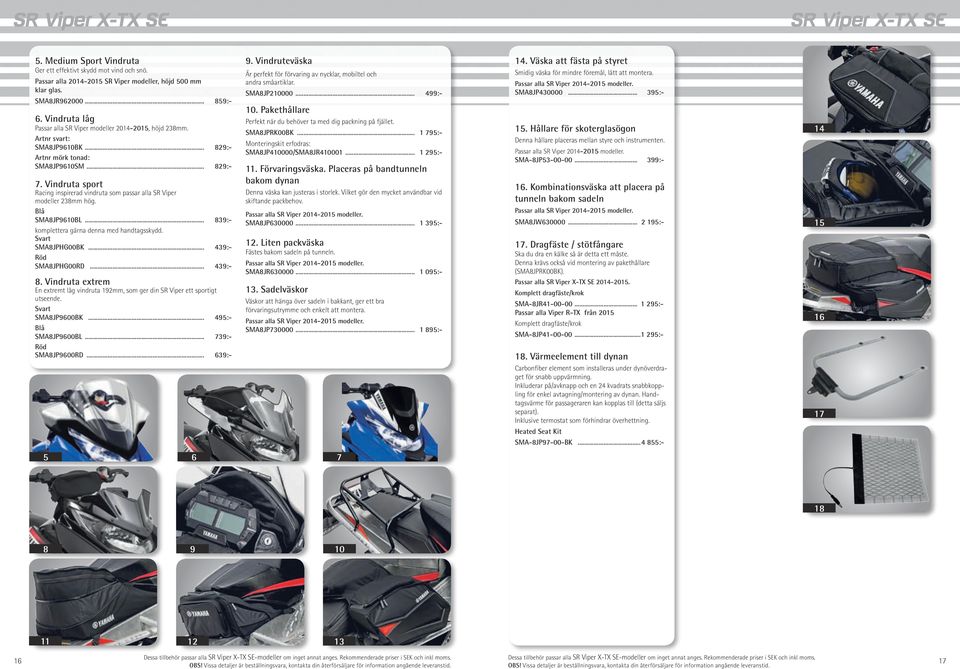Click part number SMA8JR962000

coord(59,101)
